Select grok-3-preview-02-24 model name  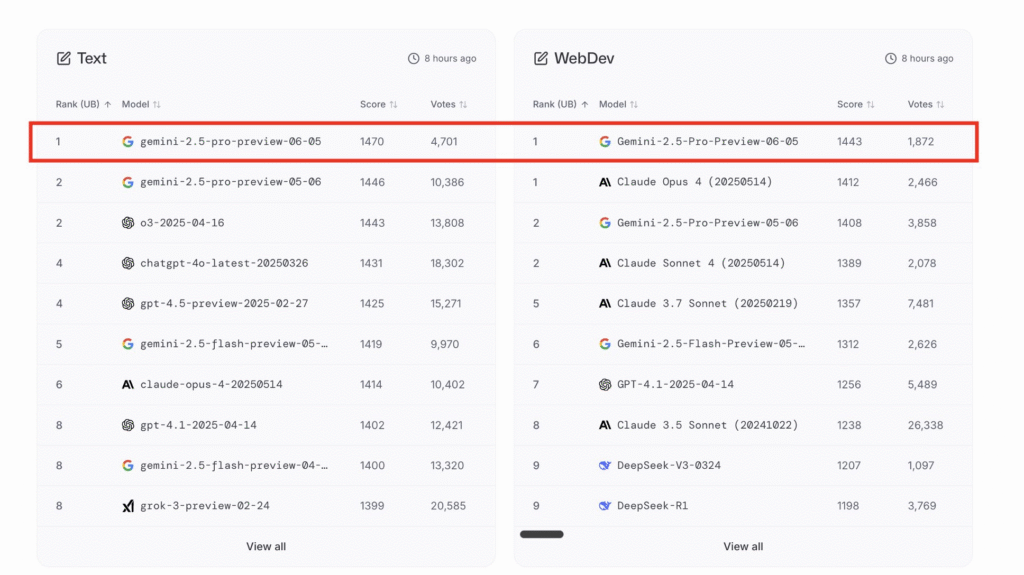pos(204,506)
